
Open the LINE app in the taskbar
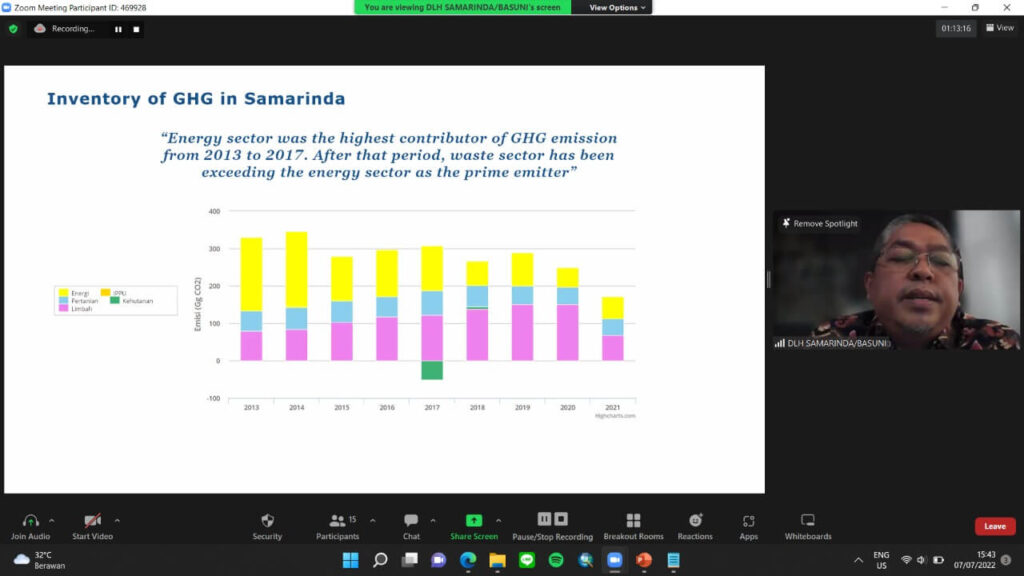click(526, 560)
